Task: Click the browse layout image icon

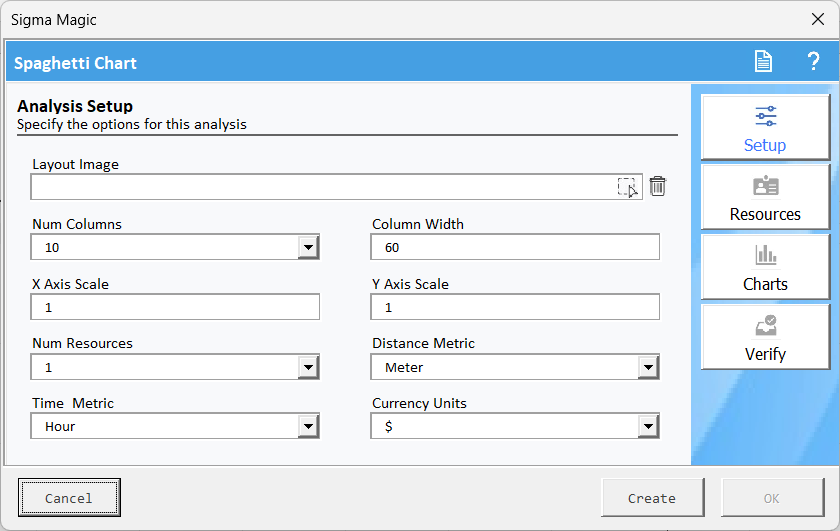Action: pyautogui.click(x=627, y=187)
